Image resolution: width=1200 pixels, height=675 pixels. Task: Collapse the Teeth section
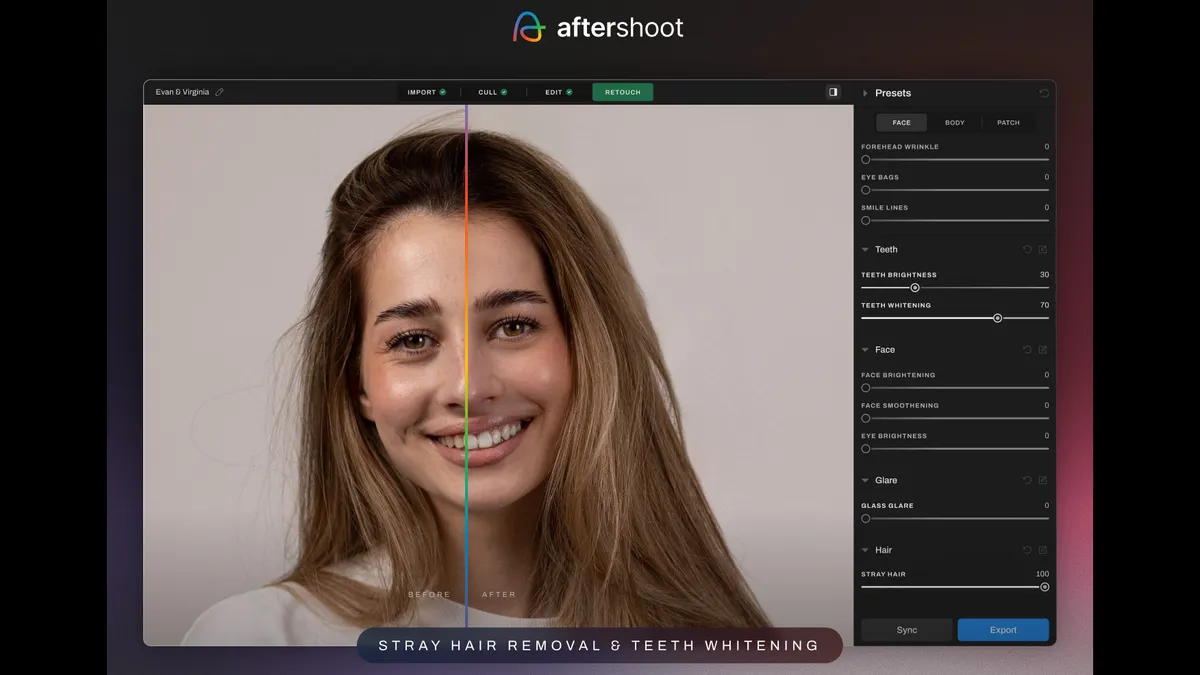[x=865, y=250]
